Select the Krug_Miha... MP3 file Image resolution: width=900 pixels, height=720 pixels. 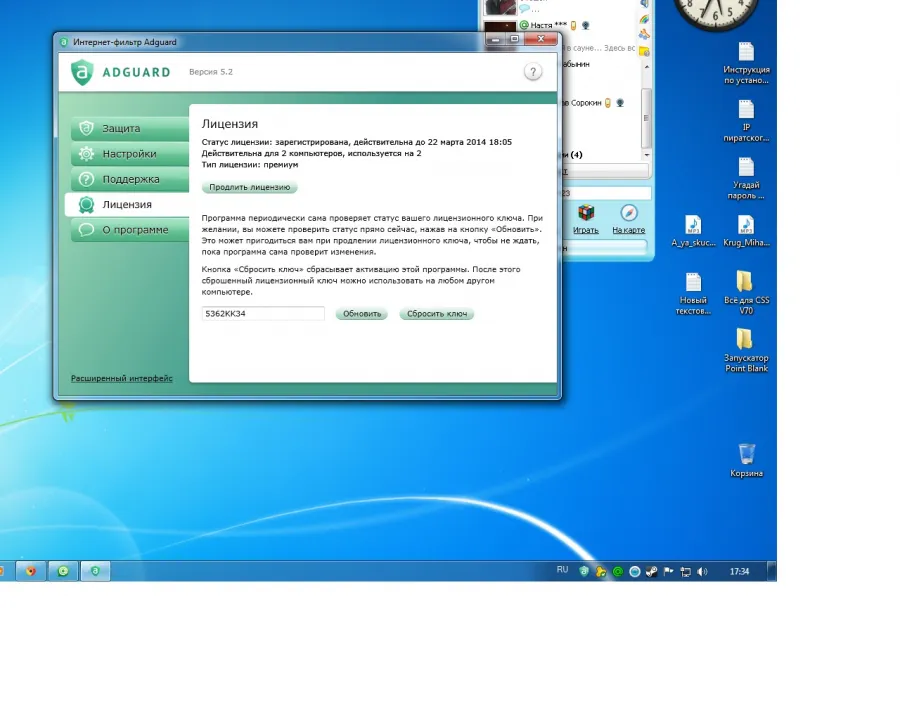[746, 231]
